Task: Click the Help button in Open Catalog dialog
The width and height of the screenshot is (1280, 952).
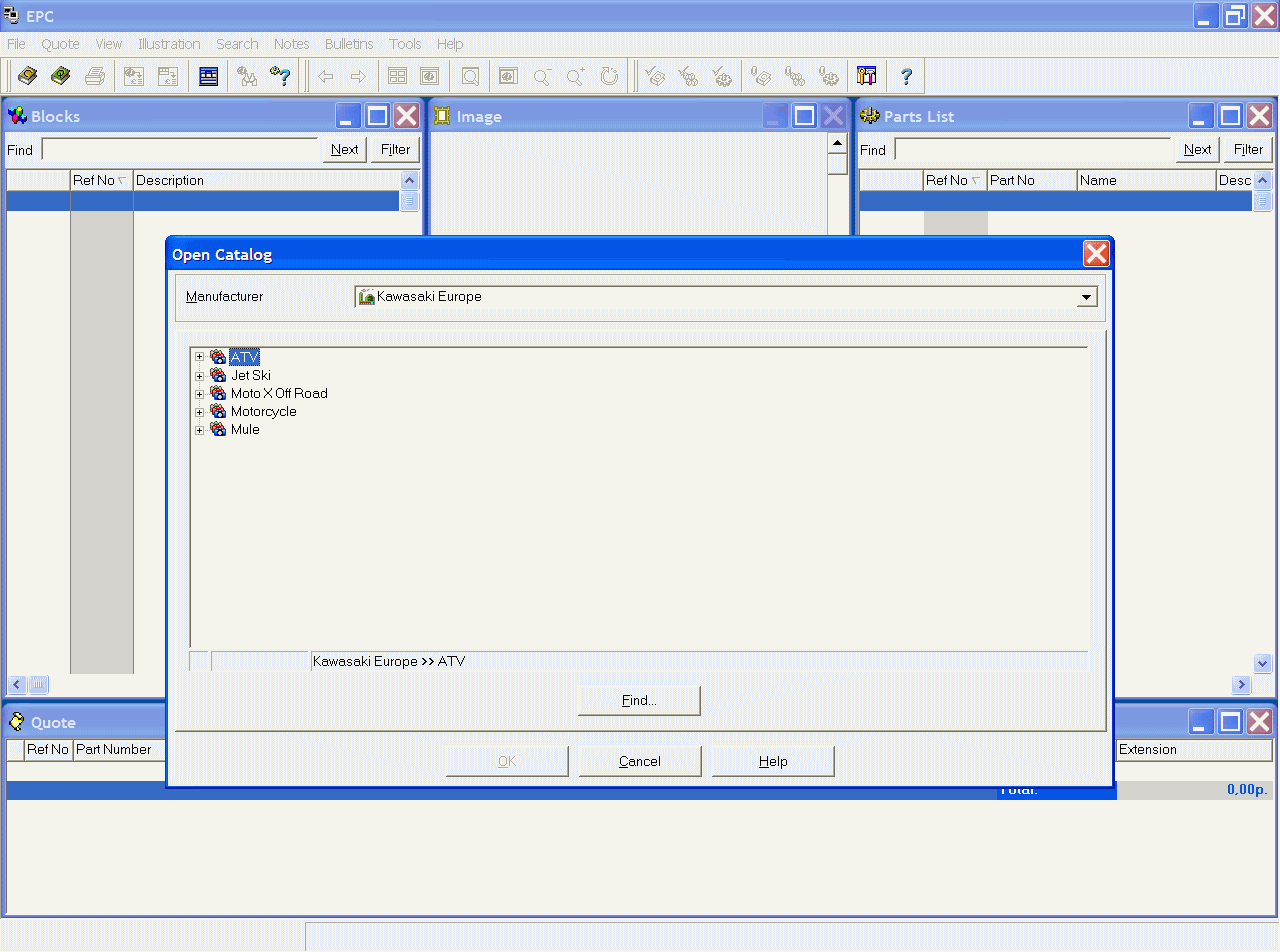Action: pyautogui.click(x=773, y=761)
